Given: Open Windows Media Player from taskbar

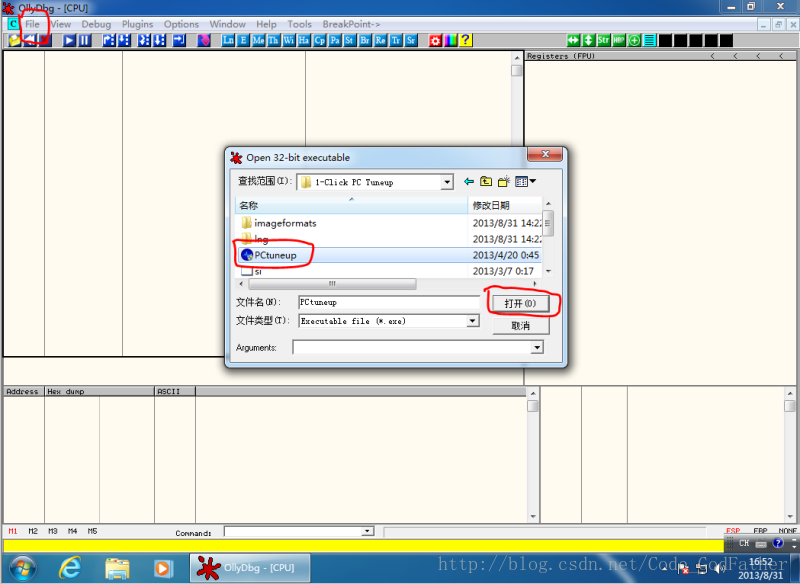Looking at the screenshot, I should [x=163, y=568].
